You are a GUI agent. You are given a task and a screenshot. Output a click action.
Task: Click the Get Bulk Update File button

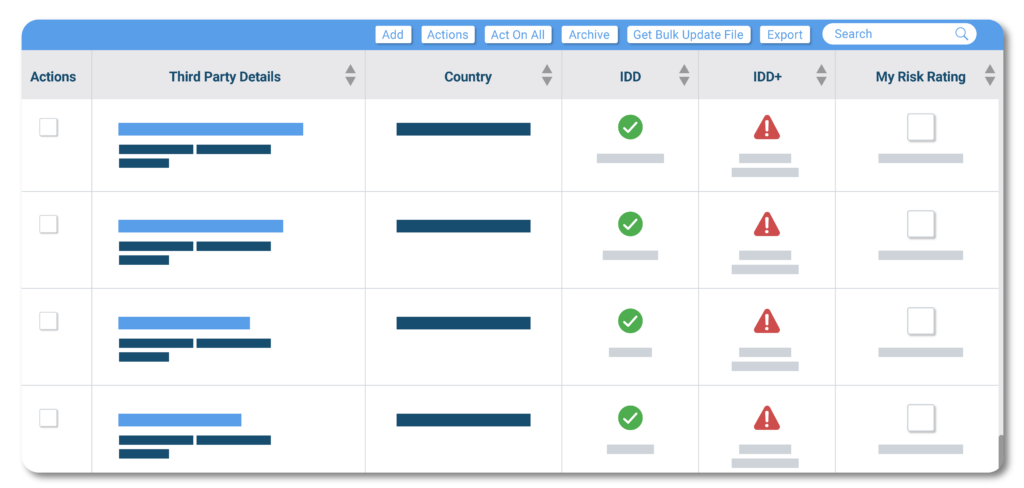coord(689,35)
